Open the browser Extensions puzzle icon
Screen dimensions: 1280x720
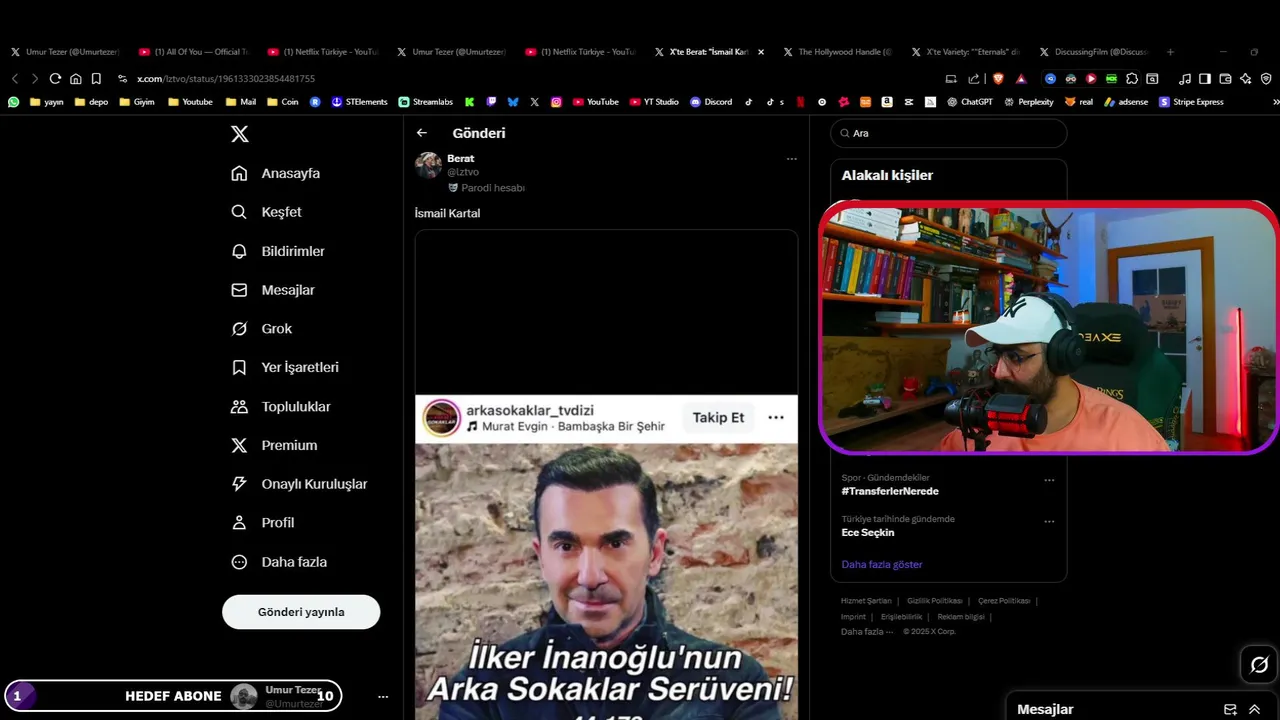(1132, 78)
